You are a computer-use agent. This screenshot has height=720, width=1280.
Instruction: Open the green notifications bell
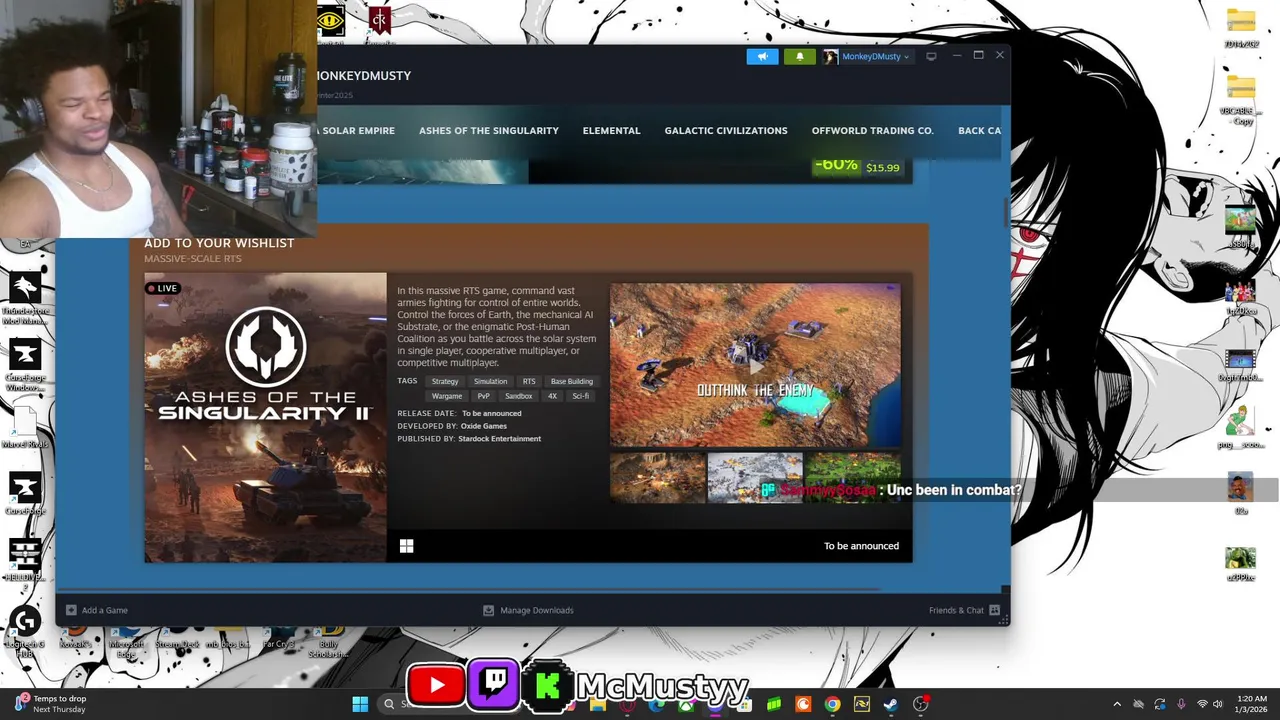coord(799,56)
